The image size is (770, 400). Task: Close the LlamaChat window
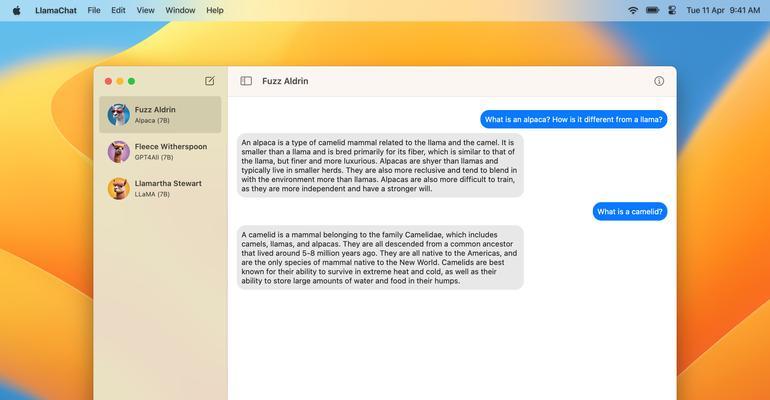tap(108, 81)
